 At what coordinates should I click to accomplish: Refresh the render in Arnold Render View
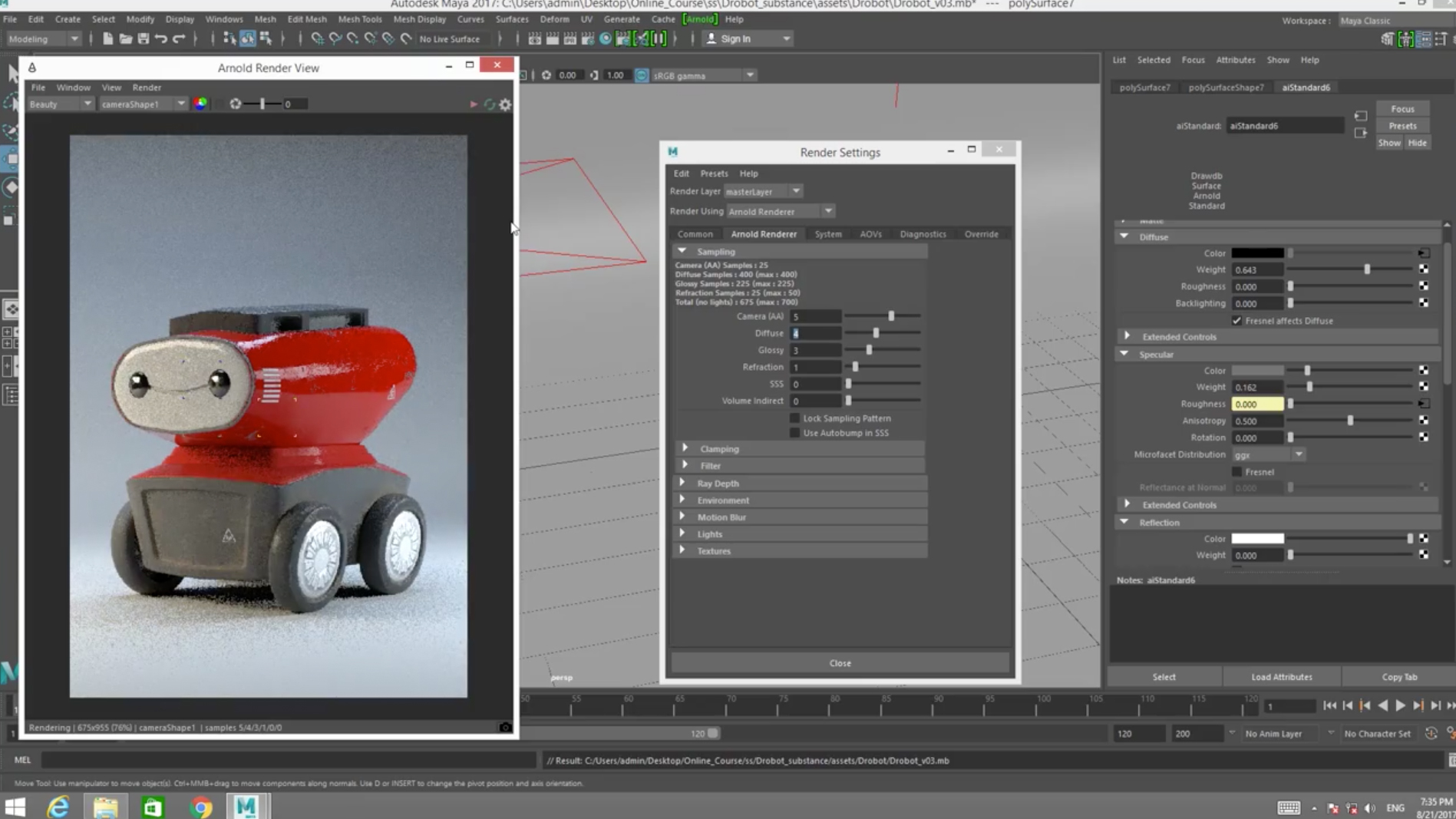coord(489,104)
